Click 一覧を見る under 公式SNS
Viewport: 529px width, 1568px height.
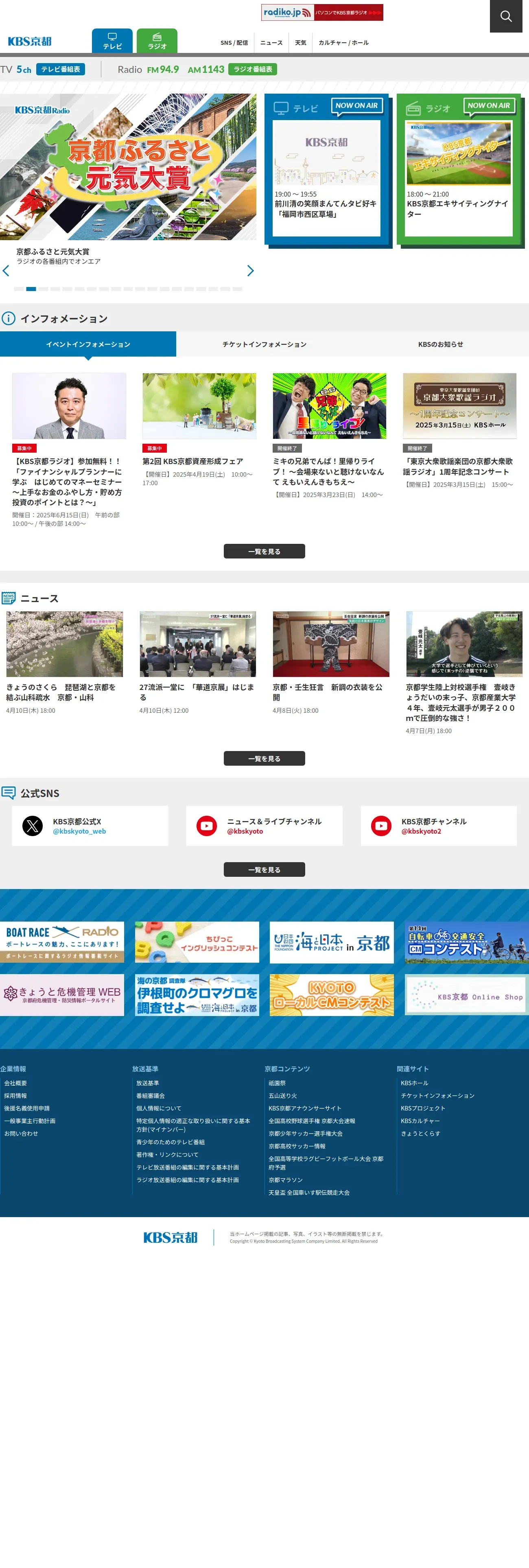point(264,870)
